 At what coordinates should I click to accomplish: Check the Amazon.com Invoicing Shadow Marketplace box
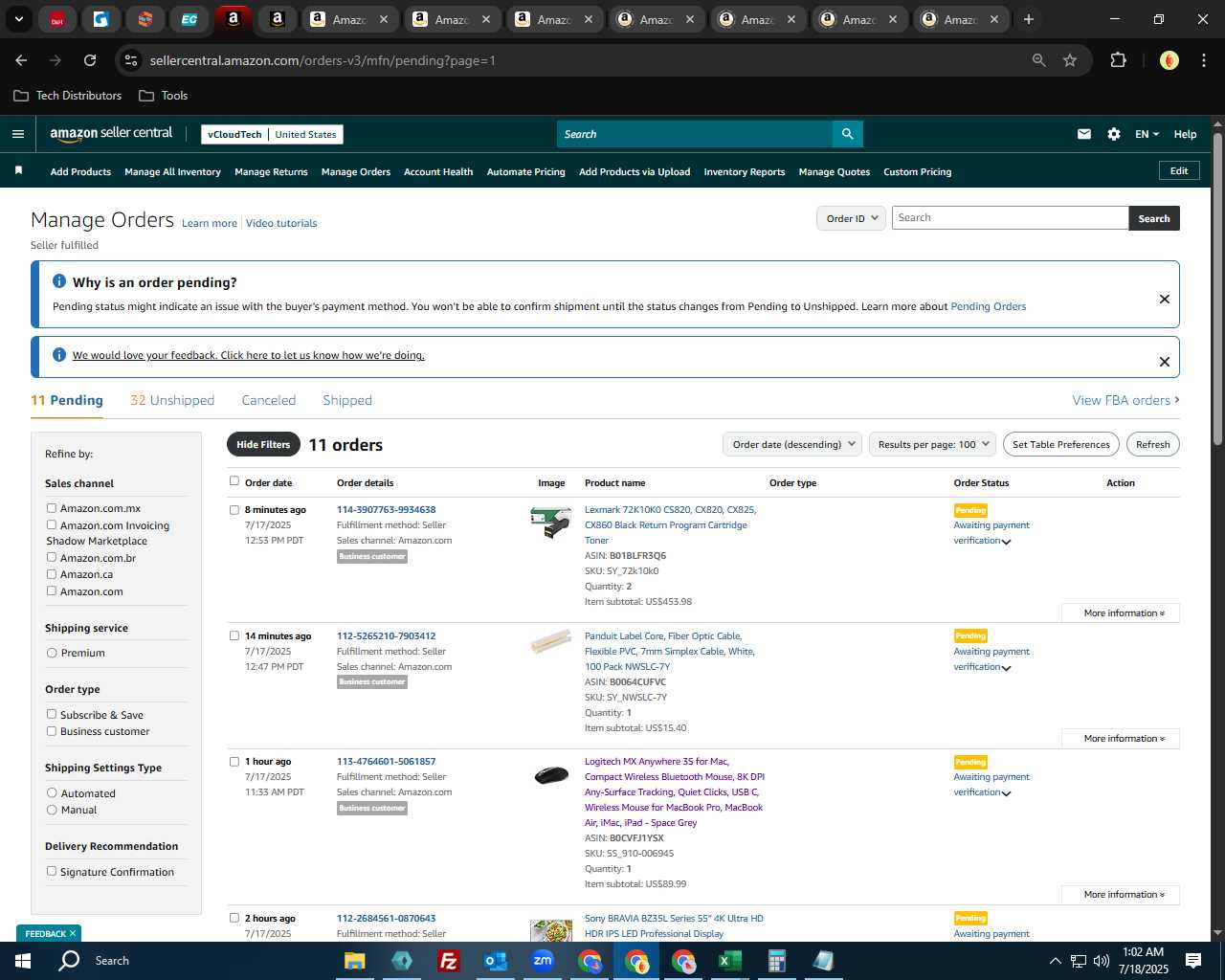[52, 524]
